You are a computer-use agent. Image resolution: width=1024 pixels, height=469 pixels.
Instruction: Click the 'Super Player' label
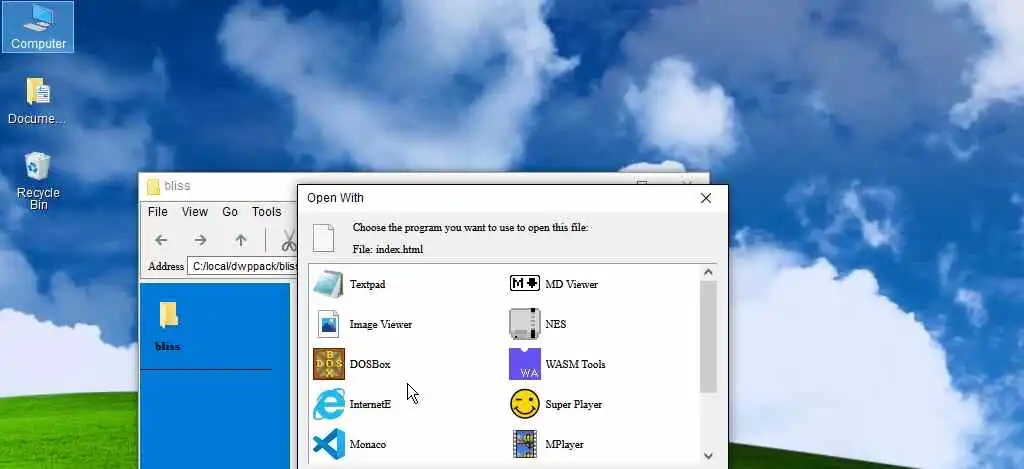tap(573, 404)
